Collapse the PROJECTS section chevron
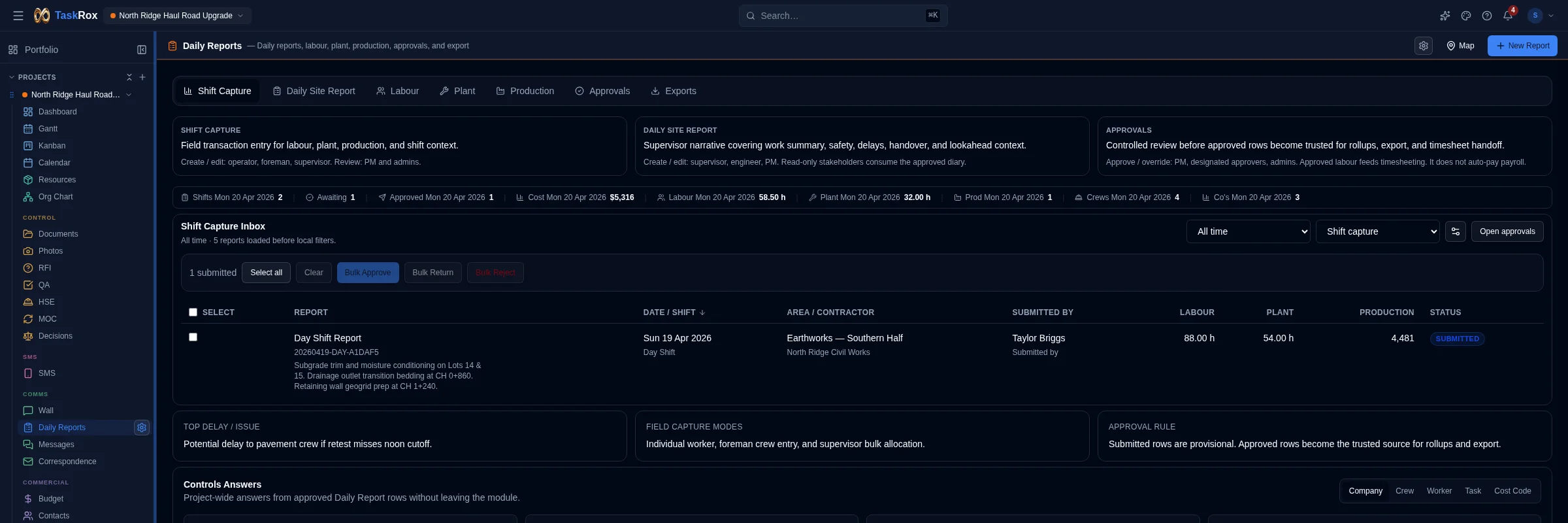 [12, 77]
